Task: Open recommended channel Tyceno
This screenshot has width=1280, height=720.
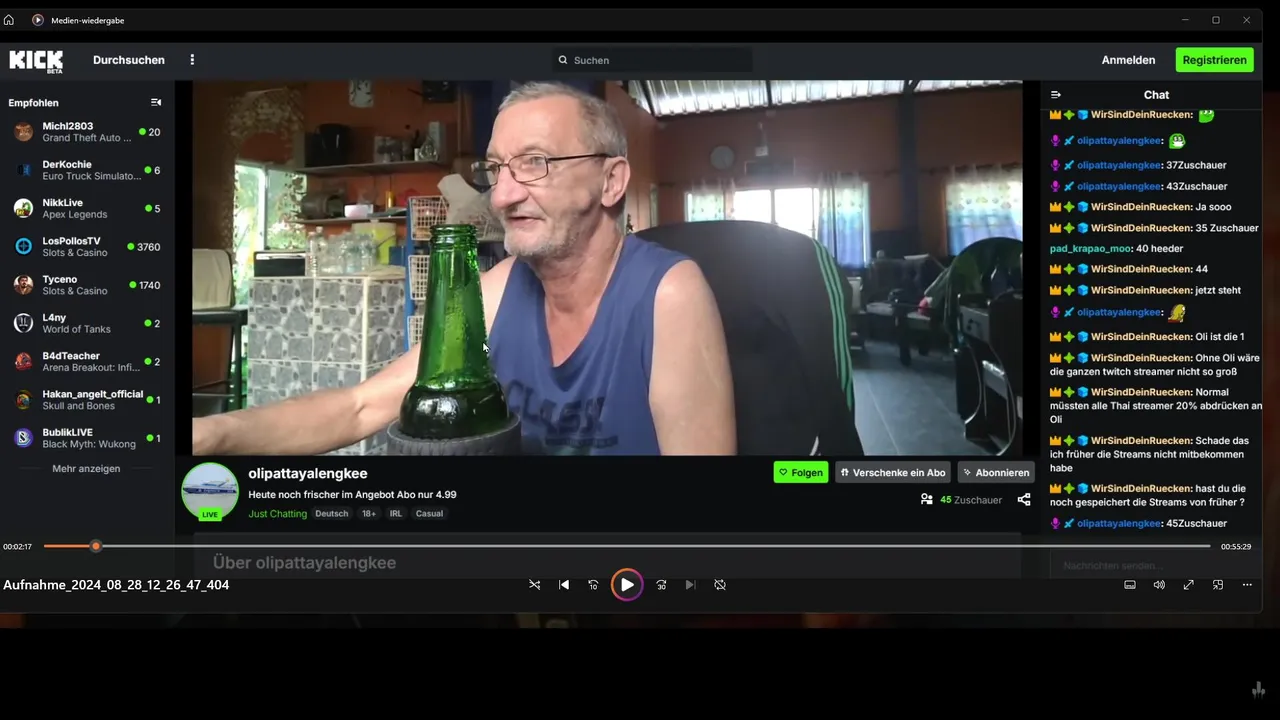Action: point(87,285)
